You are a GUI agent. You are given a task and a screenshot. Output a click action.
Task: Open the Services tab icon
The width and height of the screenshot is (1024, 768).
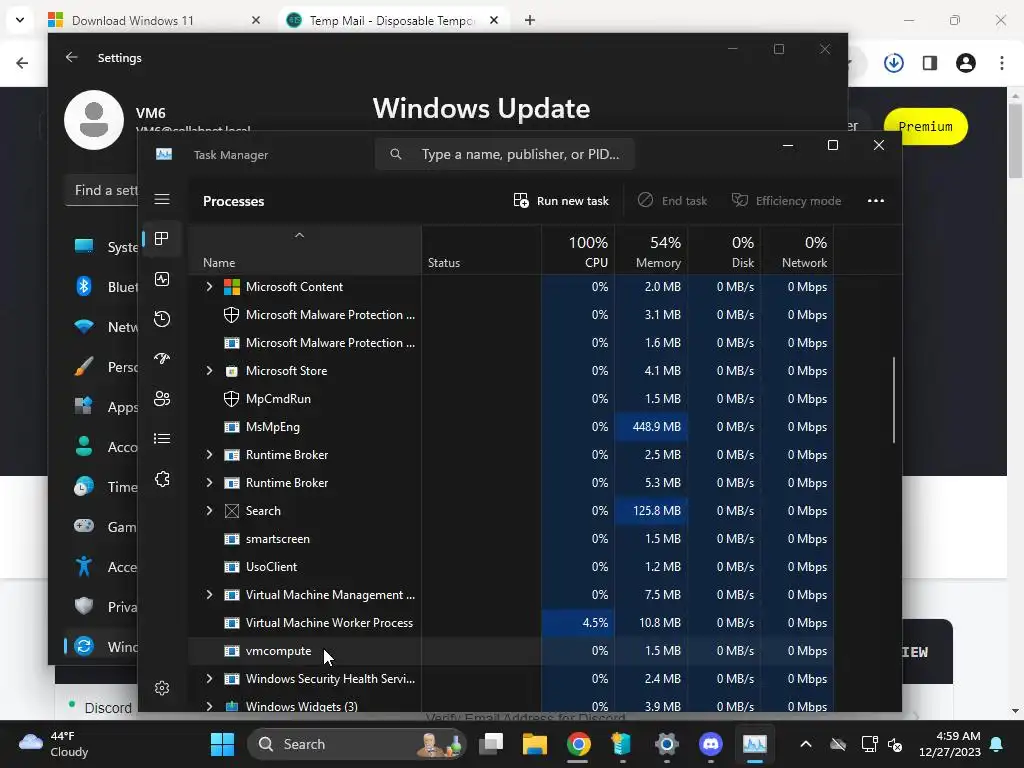(162, 479)
